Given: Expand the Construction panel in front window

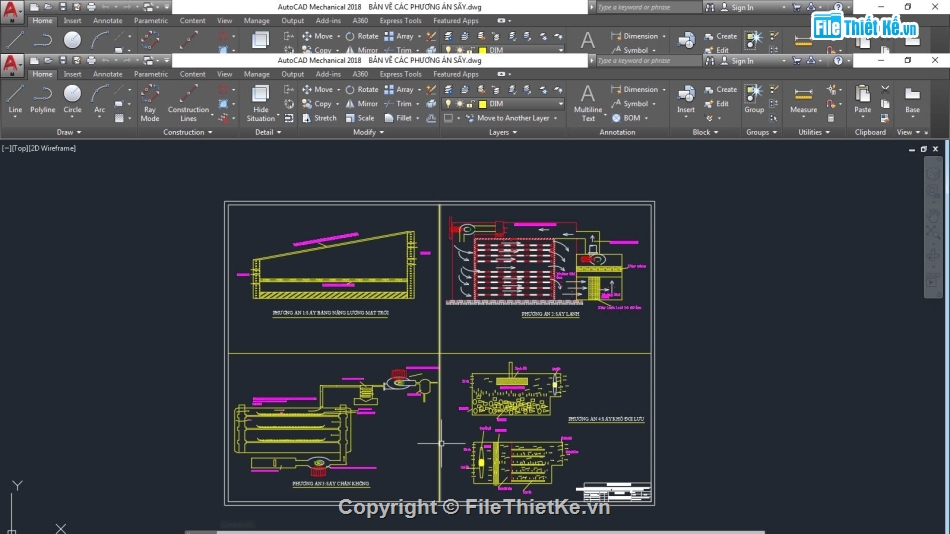Looking at the screenshot, I should click(x=188, y=132).
